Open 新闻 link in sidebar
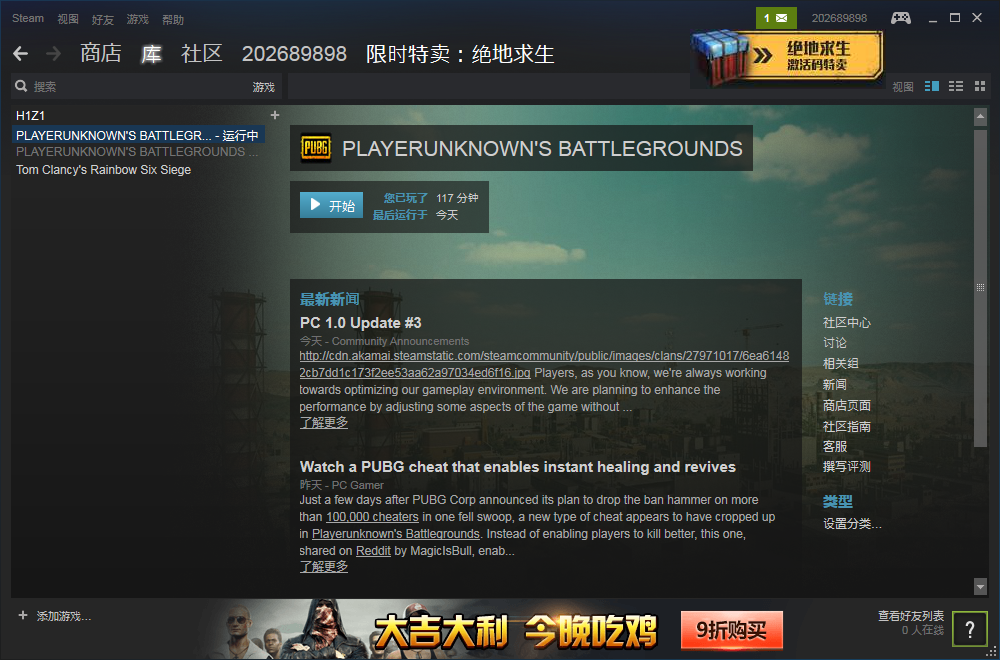Viewport: 1000px width, 660px height. click(835, 385)
